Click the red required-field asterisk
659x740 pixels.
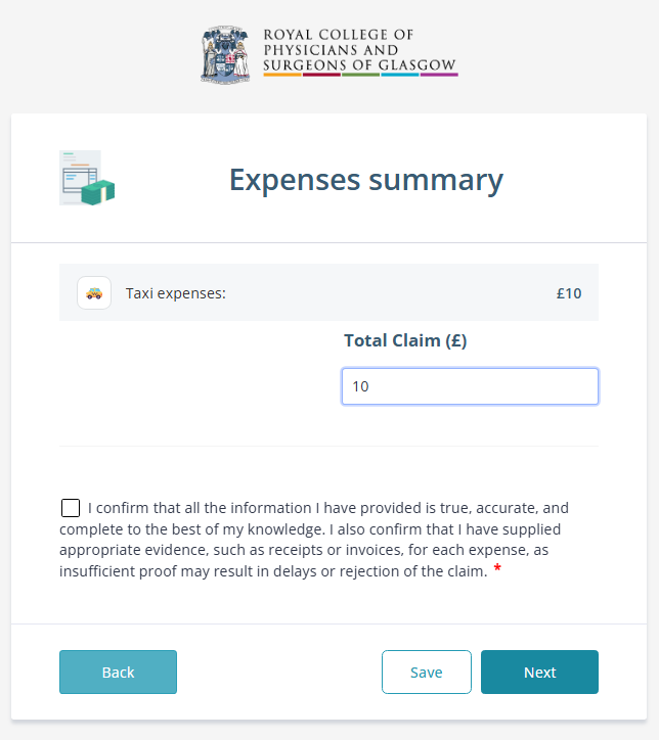(497, 568)
